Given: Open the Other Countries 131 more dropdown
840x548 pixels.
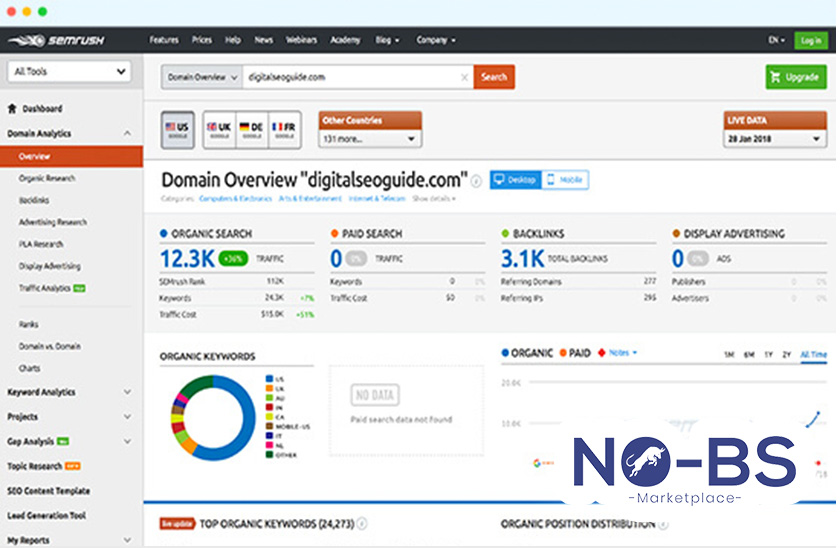Looking at the screenshot, I should (x=370, y=139).
